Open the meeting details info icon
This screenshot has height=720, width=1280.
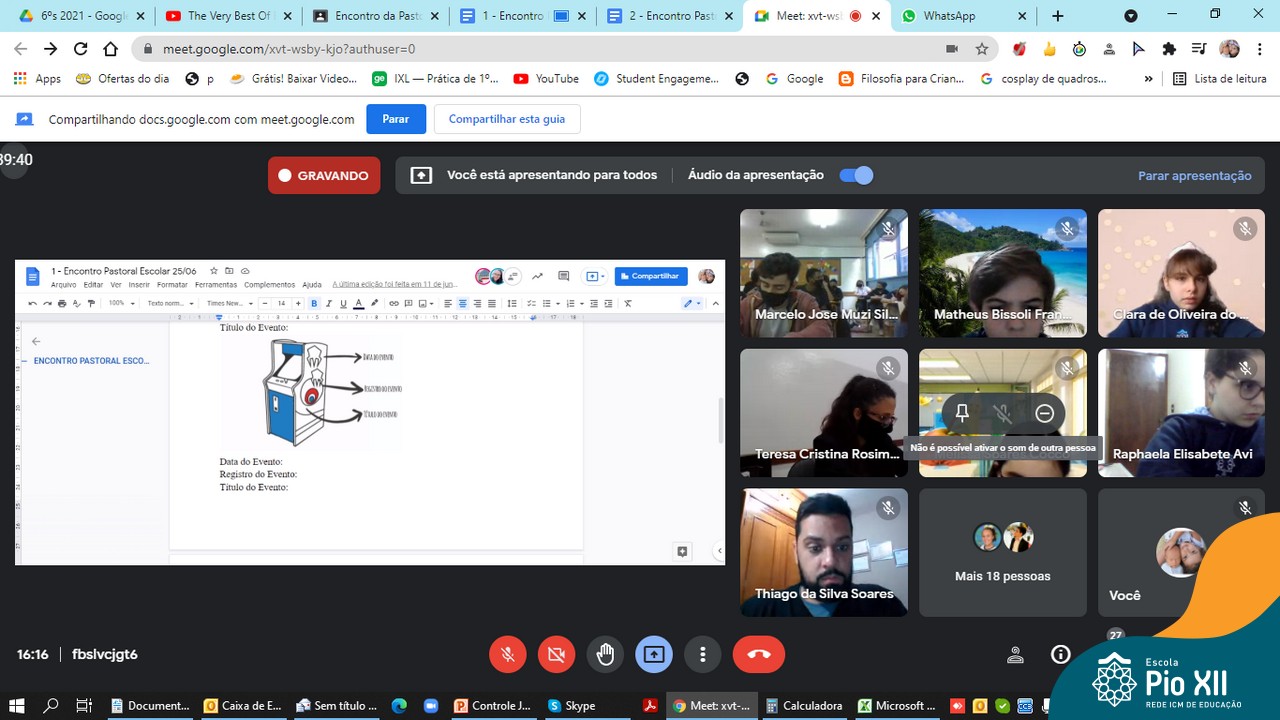coord(1060,654)
